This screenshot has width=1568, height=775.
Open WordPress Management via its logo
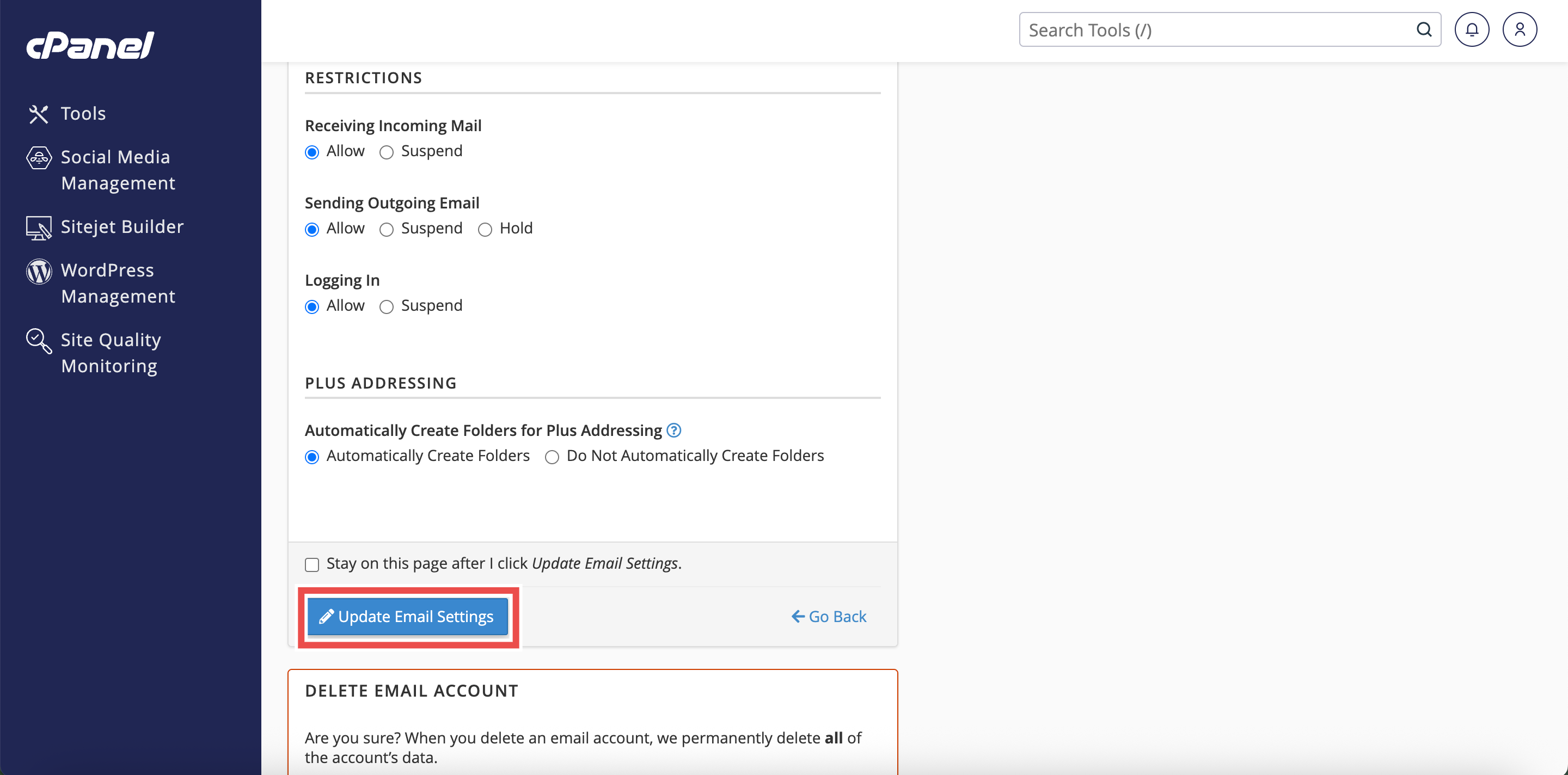(39, 272)
